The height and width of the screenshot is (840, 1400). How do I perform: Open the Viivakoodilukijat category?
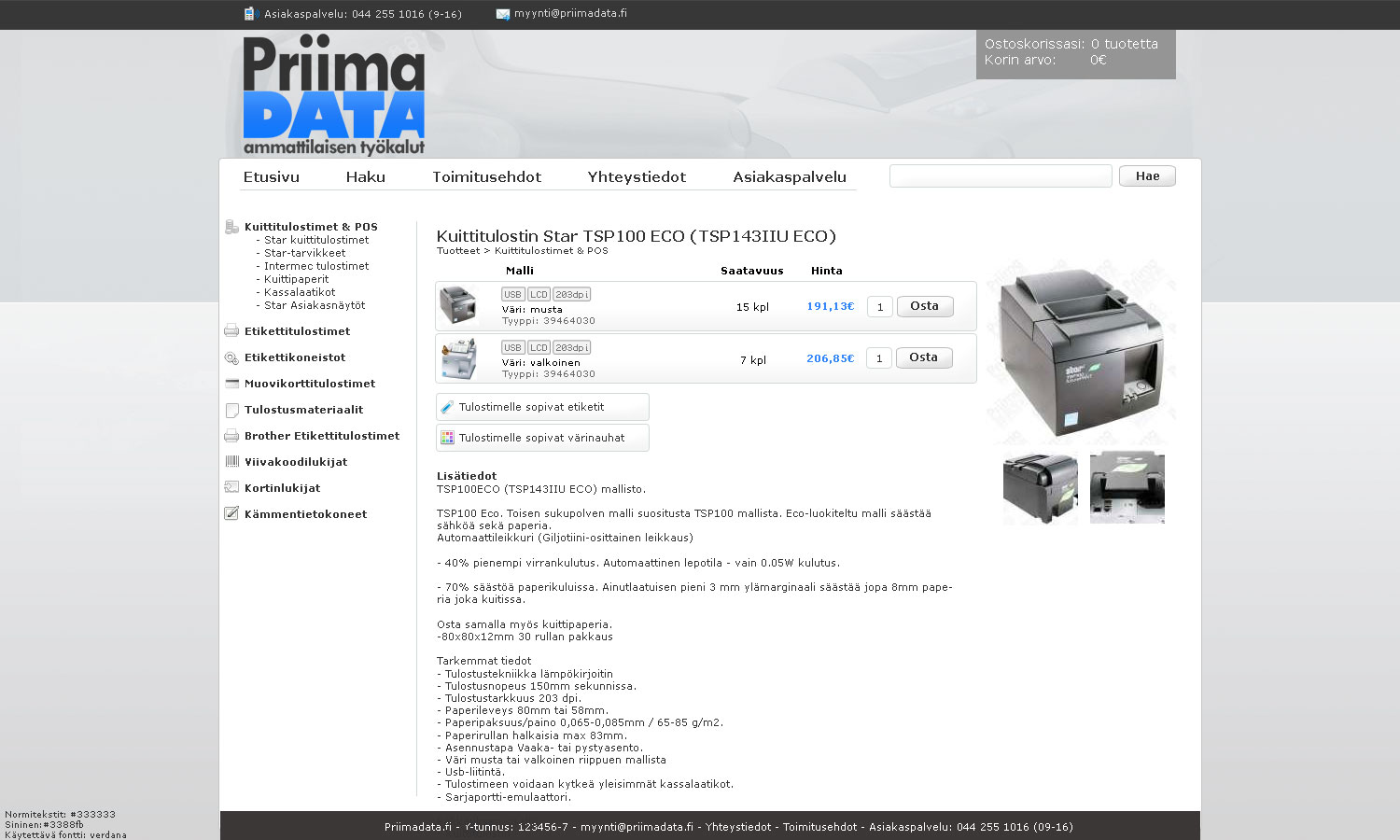click(x=296, y=462)
